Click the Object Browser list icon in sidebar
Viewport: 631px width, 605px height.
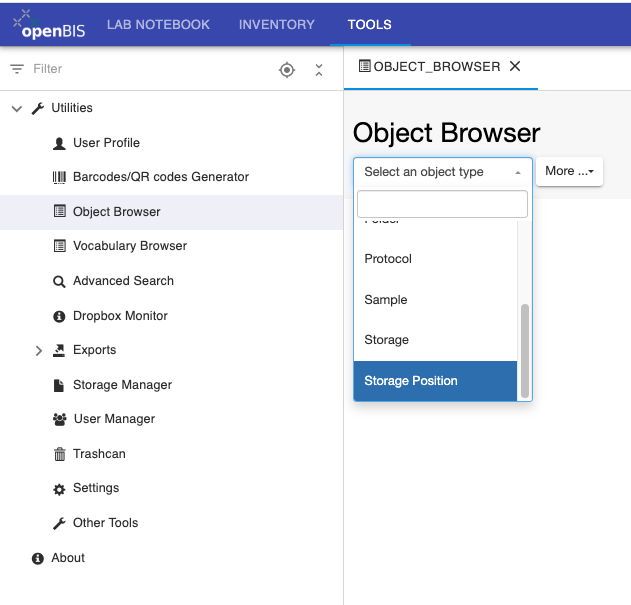pos(60,211)
